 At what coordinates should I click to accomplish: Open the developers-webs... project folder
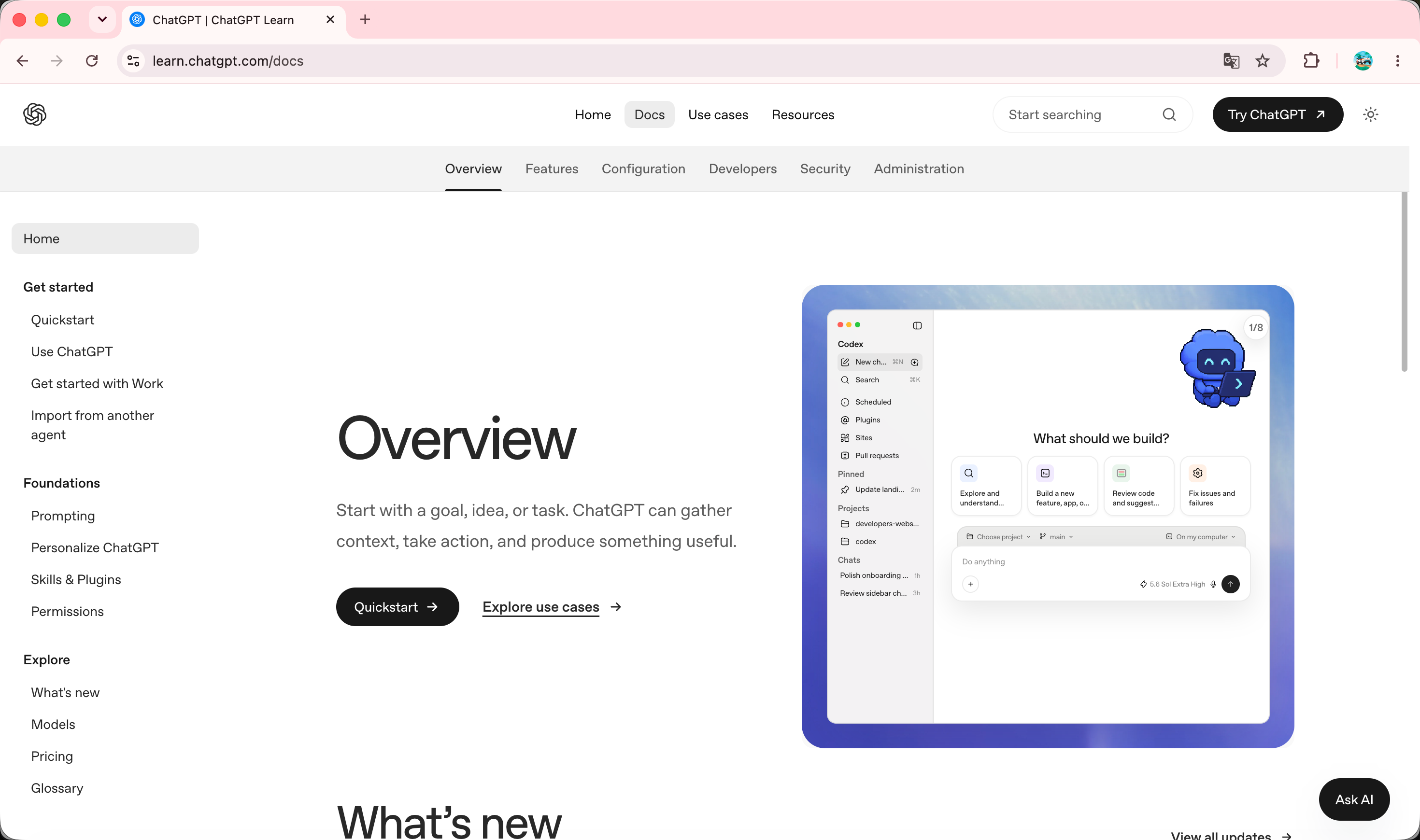(880, 524)
